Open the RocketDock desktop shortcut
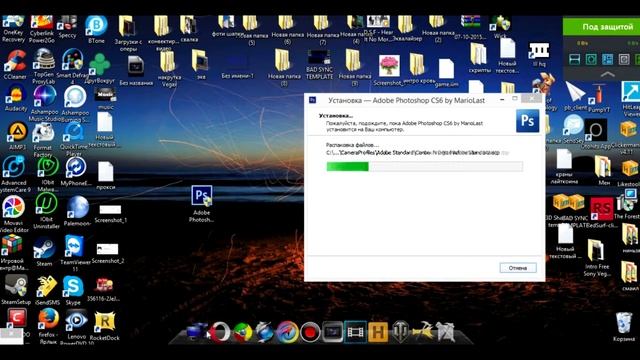The width and height of the screenshot is (640, 360). (104, 325)
